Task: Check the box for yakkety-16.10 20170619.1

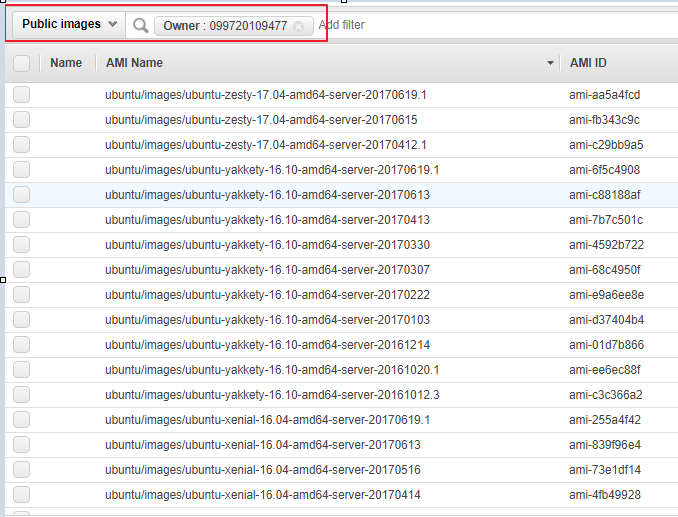Action: [x=21, y=170]
